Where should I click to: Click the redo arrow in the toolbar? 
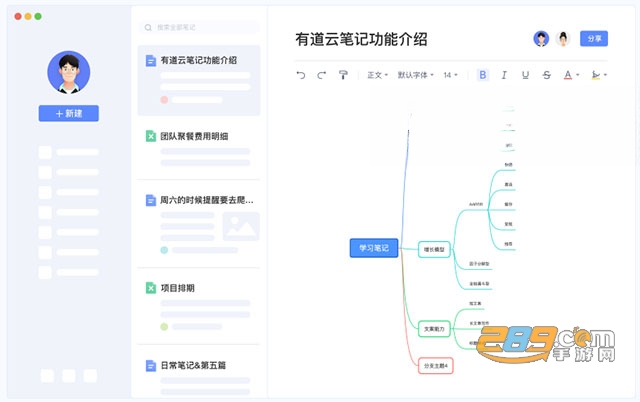(x=322, y=75)
